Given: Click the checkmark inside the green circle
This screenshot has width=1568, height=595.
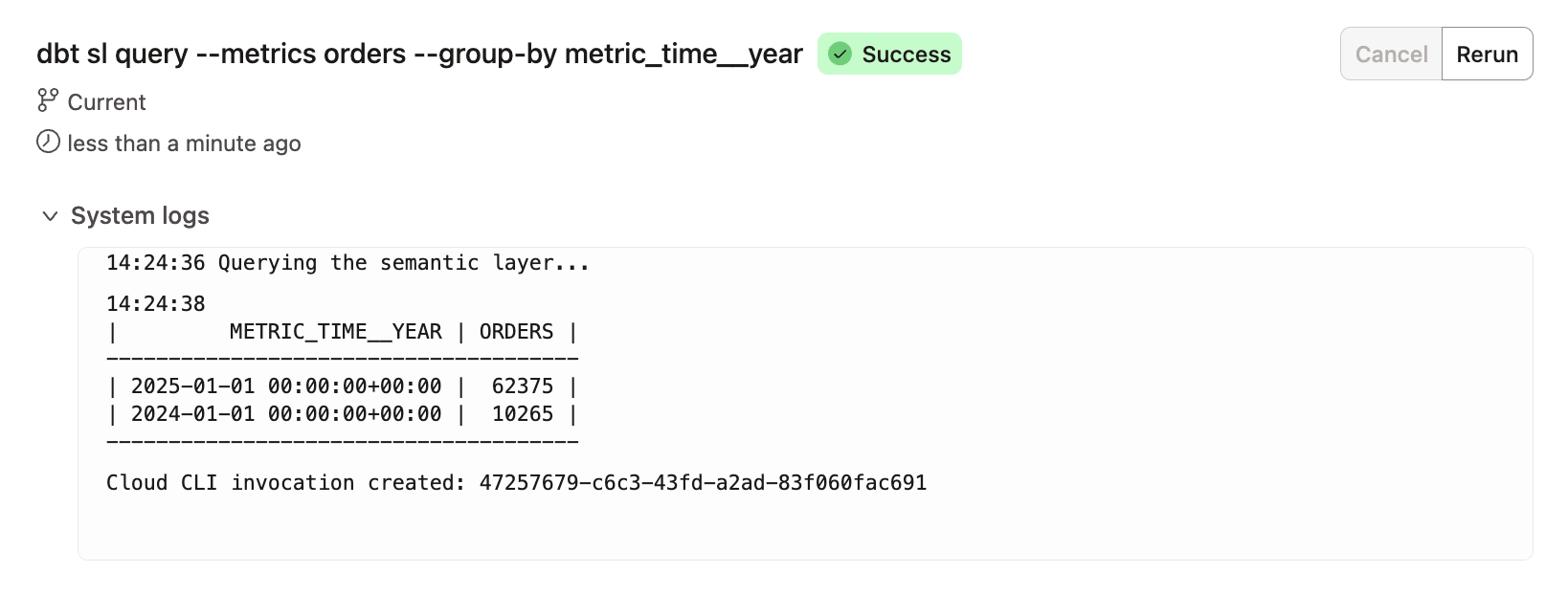Looking at the screenshot, I should point(841,55).
